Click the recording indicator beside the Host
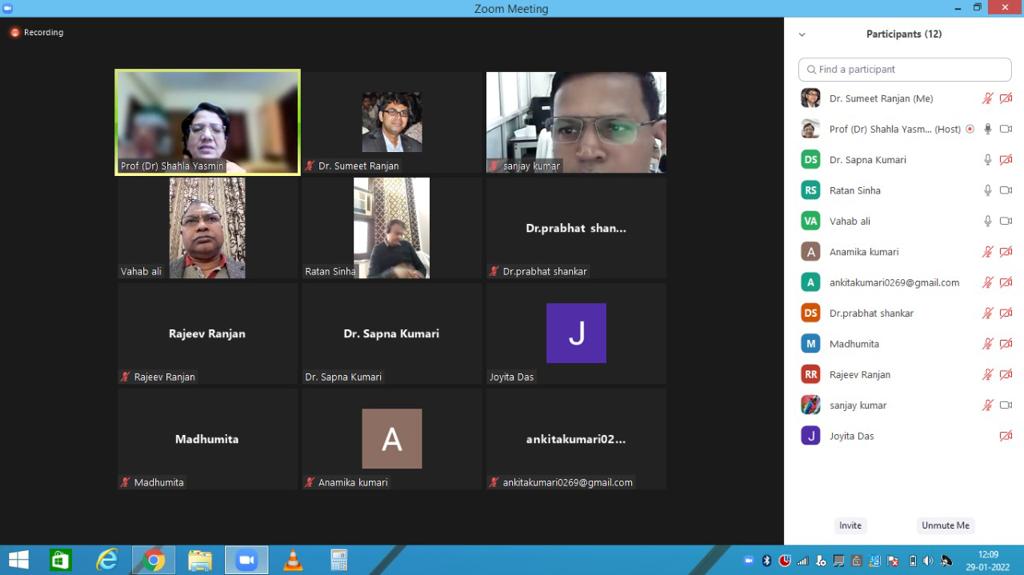 (x=970, y=130)
